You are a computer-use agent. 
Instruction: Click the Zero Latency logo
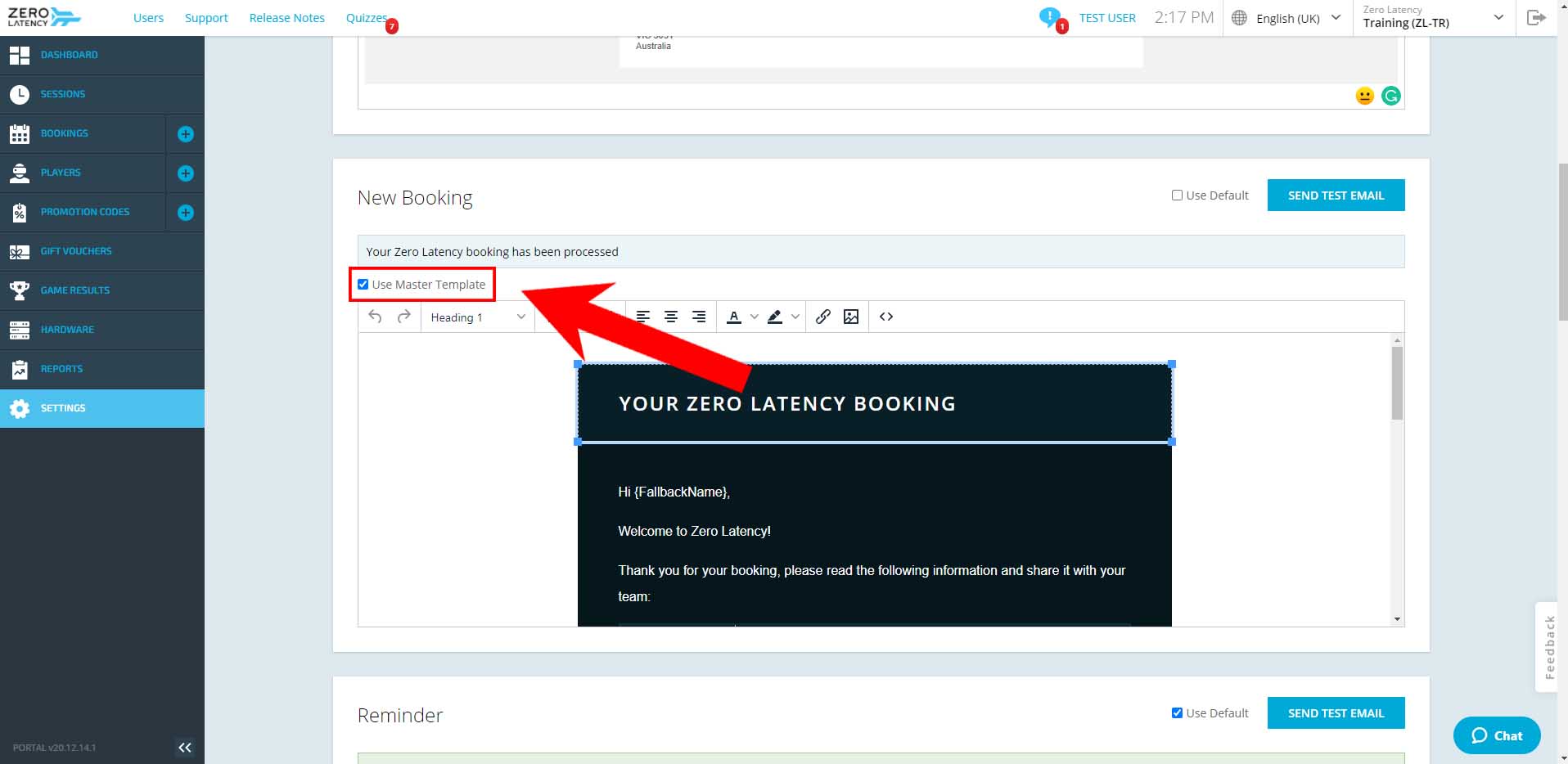pyautogui.click(x=44, y=17)
